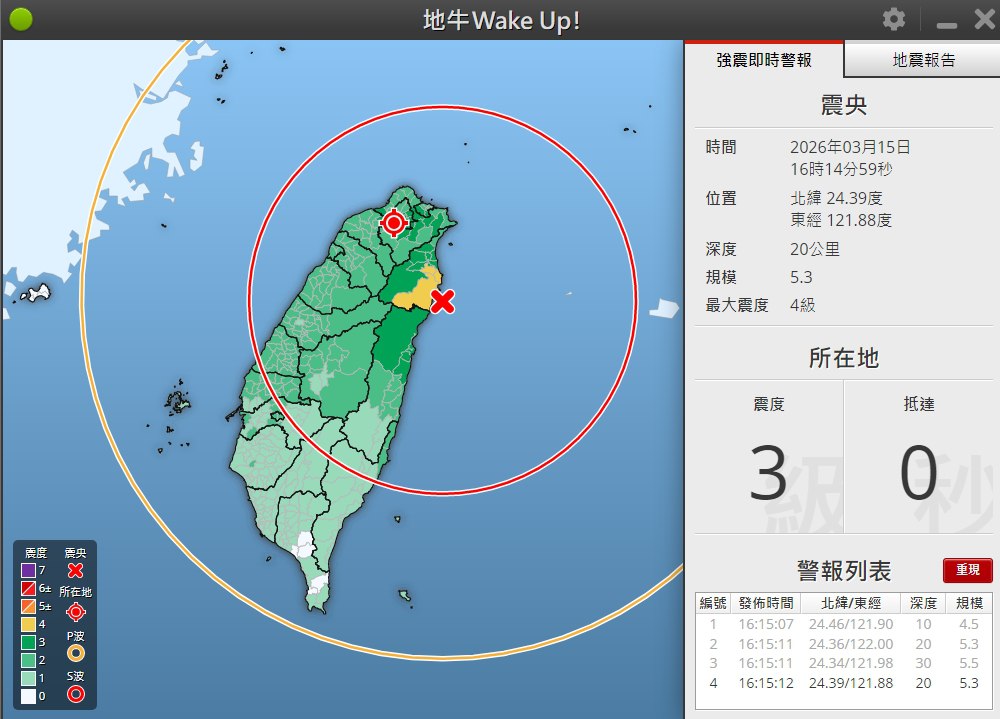
Task: Click the intensity 5± orange swatch in legend
Action: click(28, 606)
